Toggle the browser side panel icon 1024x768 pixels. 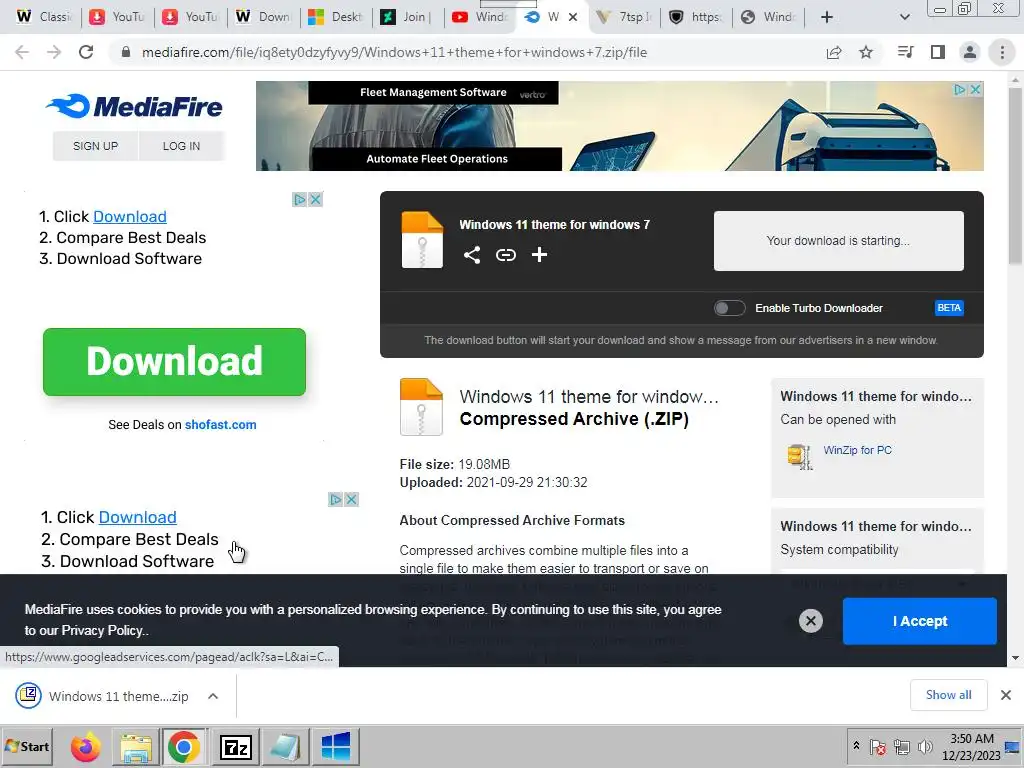coord(938,52)
